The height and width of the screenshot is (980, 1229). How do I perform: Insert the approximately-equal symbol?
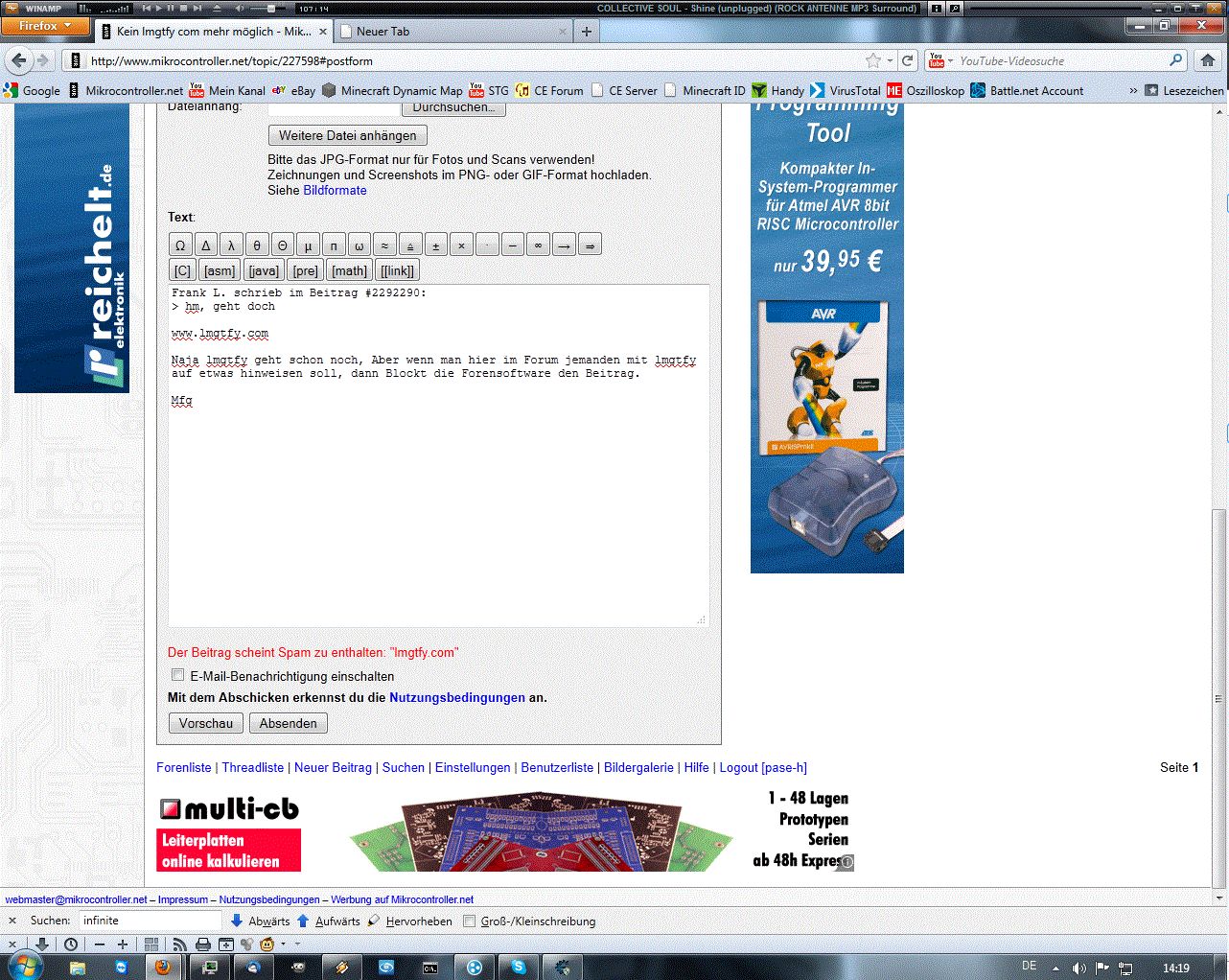click(384, 245)
